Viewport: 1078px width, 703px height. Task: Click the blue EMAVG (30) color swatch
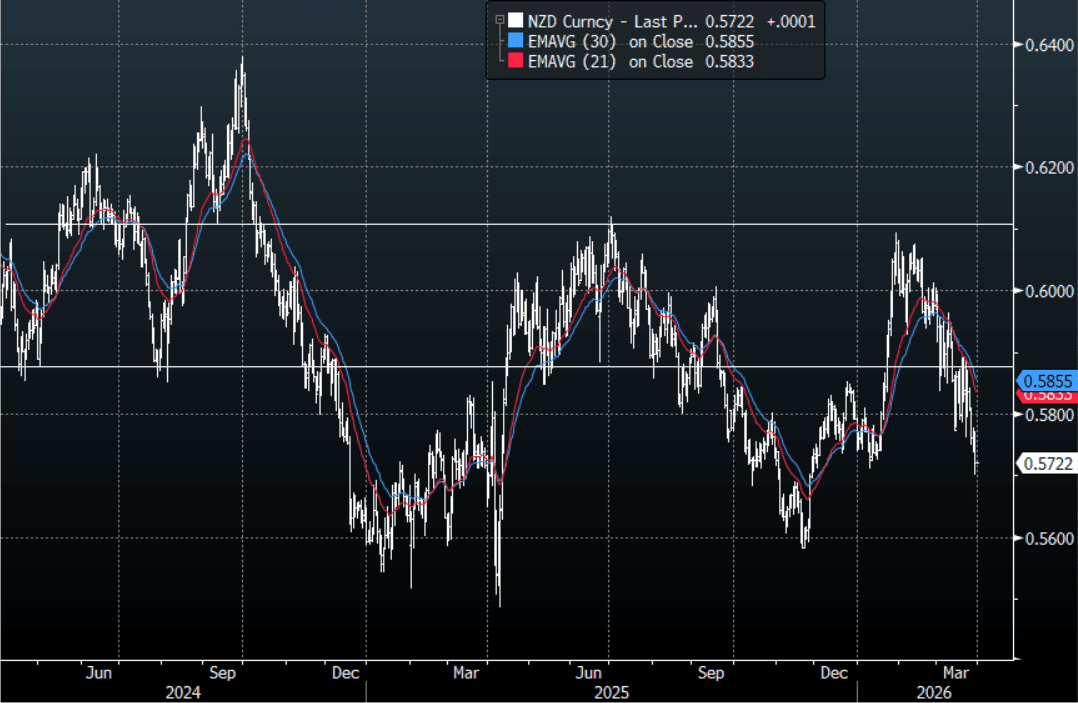[515, 41]
